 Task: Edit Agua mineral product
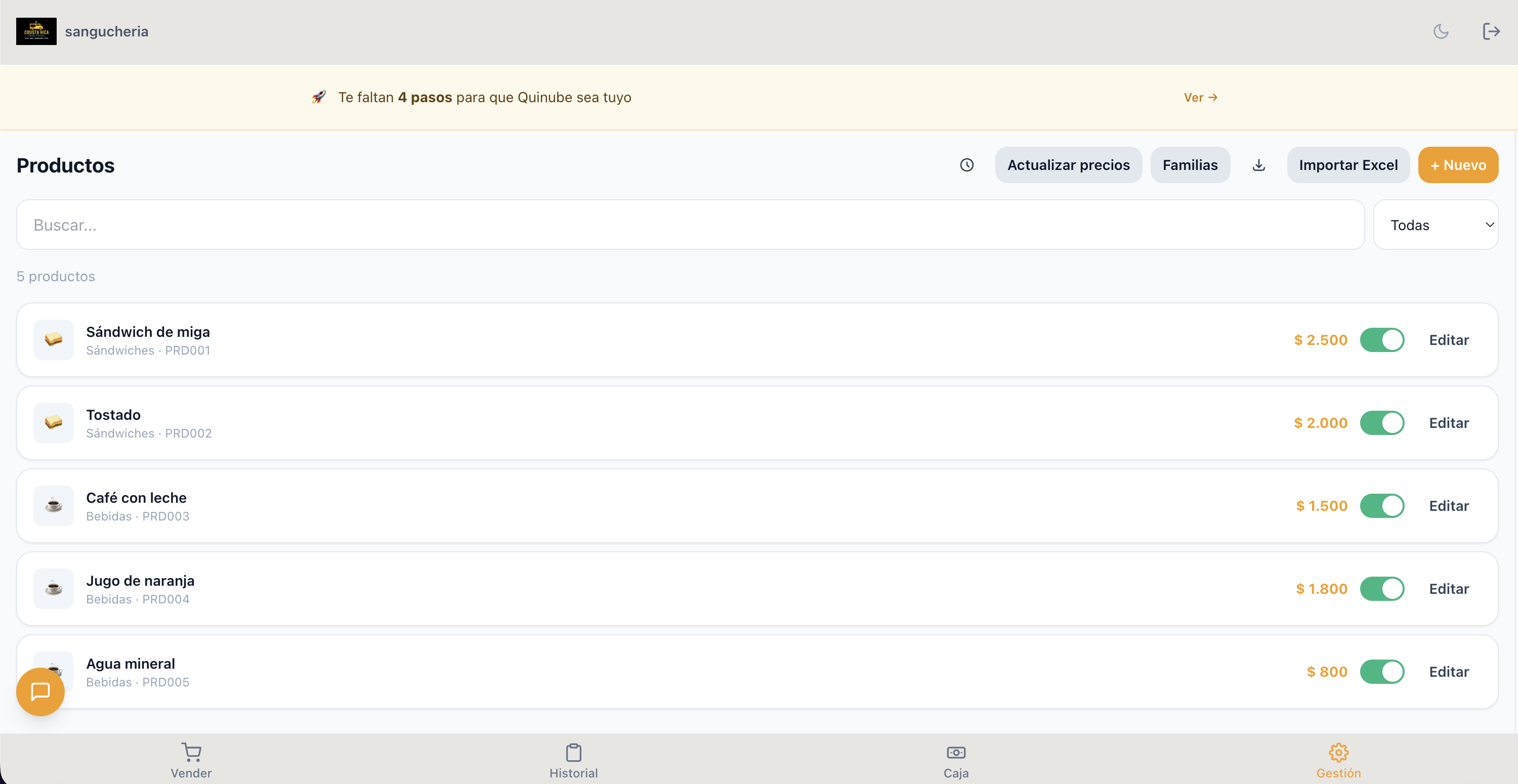pos(1449,672)
